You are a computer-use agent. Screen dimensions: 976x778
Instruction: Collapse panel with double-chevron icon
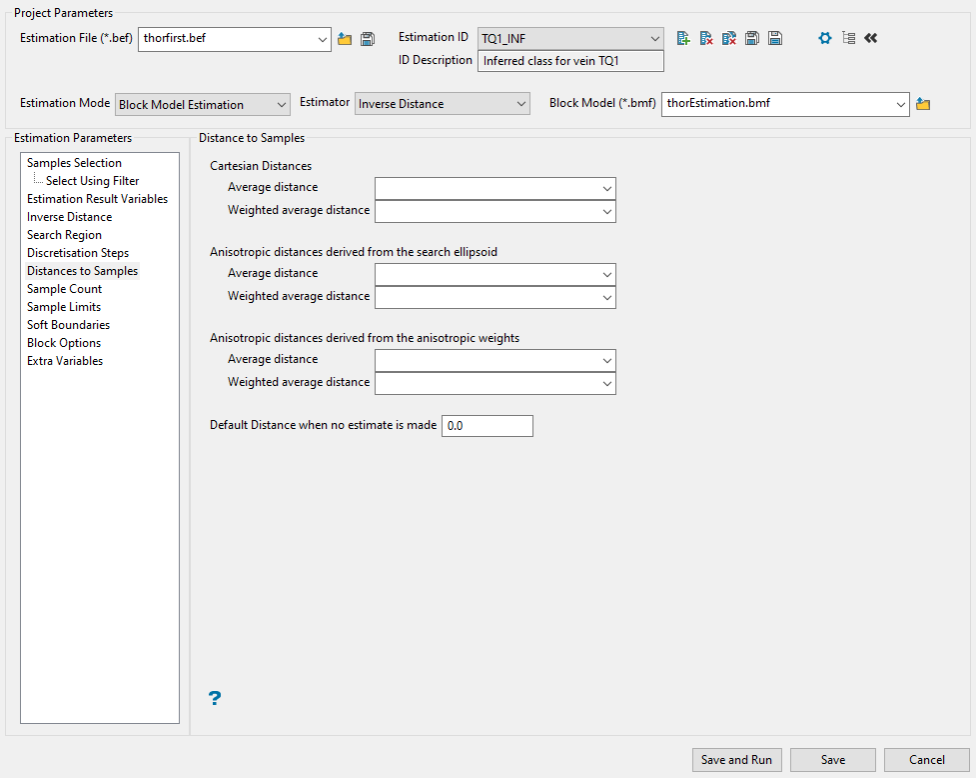[x=870, y=38]
